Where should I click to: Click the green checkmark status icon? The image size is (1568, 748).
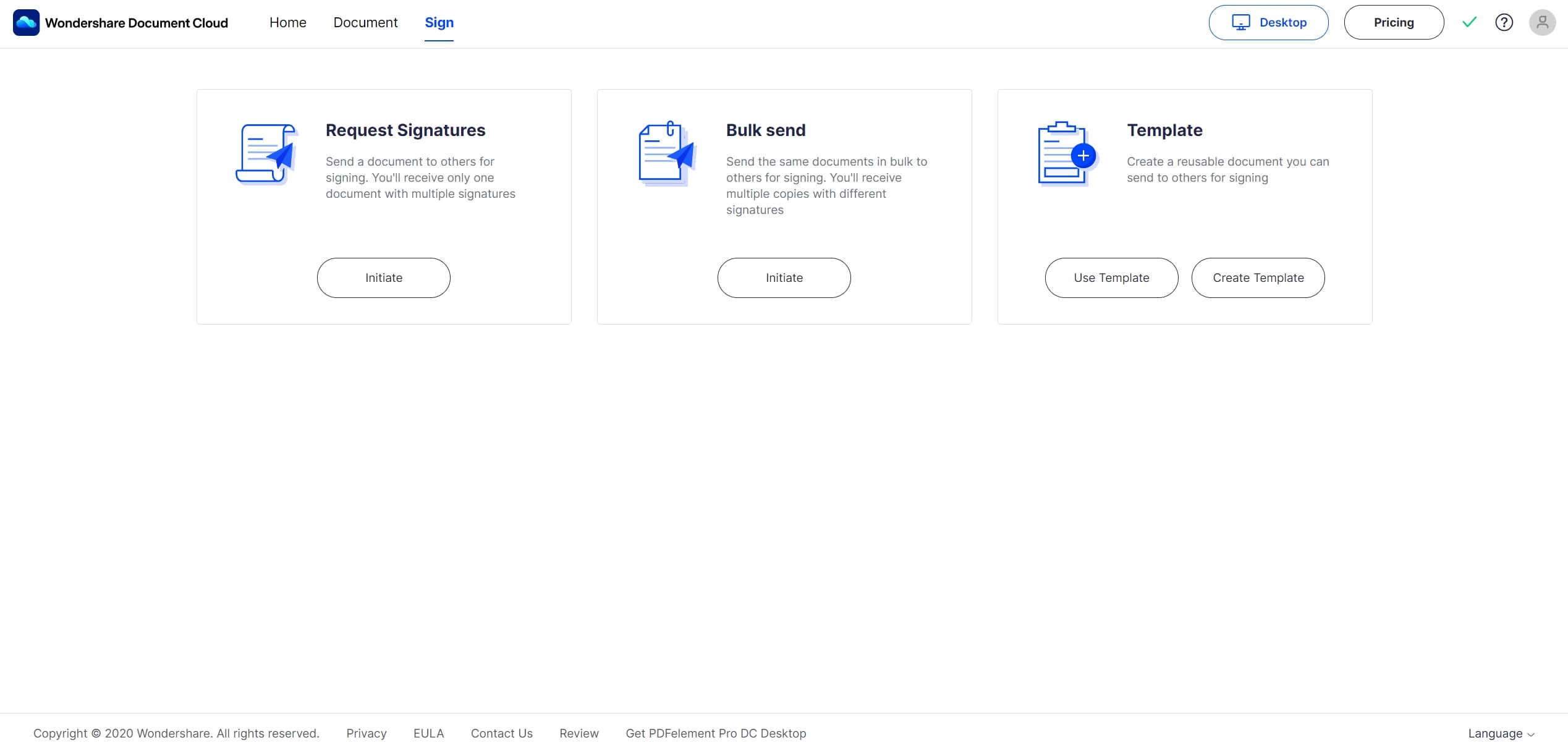[1469, 23]
